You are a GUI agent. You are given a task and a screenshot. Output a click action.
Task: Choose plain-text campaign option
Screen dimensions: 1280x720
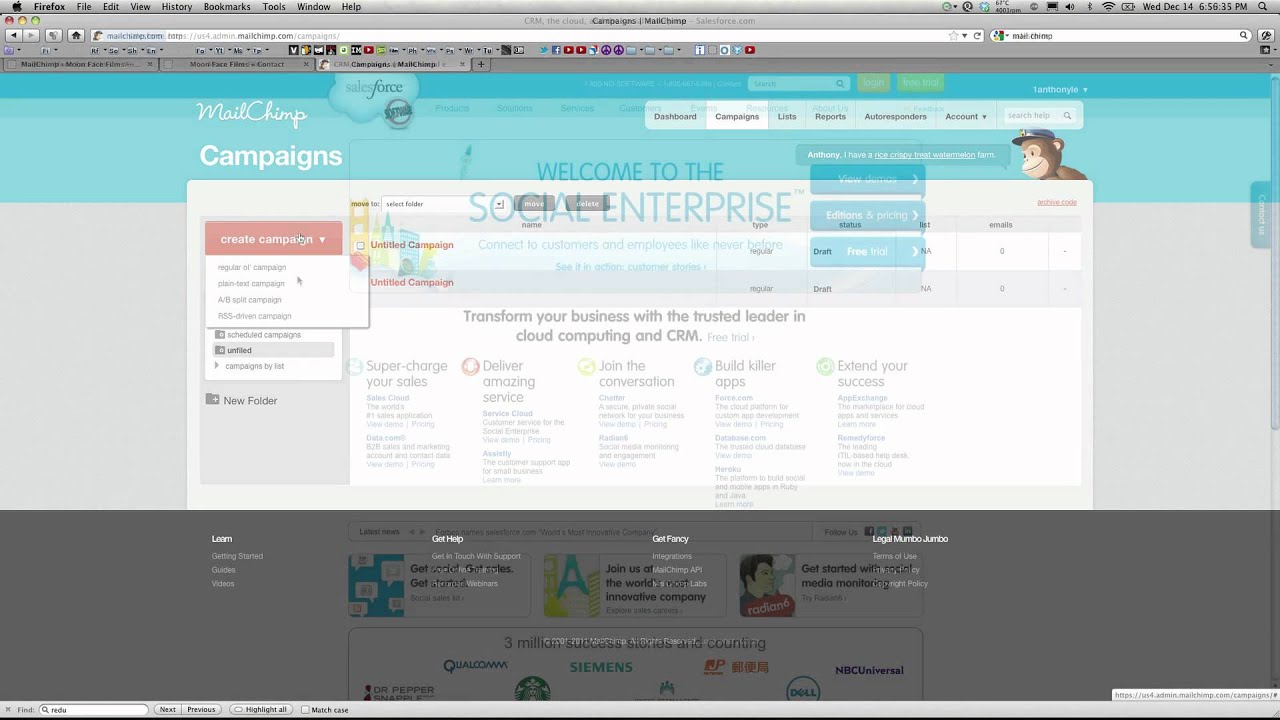(x=251, y=283)
